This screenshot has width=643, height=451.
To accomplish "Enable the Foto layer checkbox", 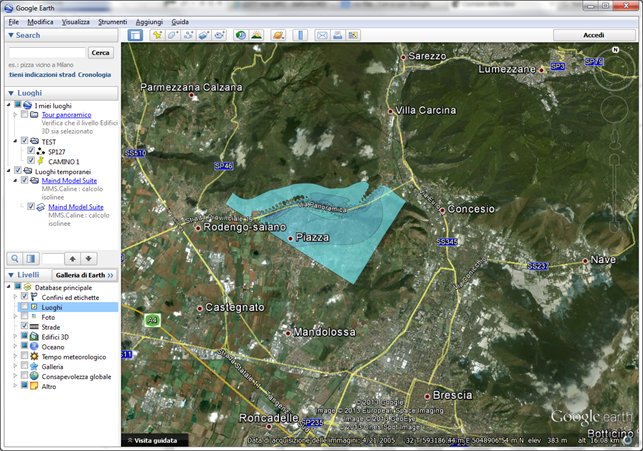I will (x=24, y=316).
